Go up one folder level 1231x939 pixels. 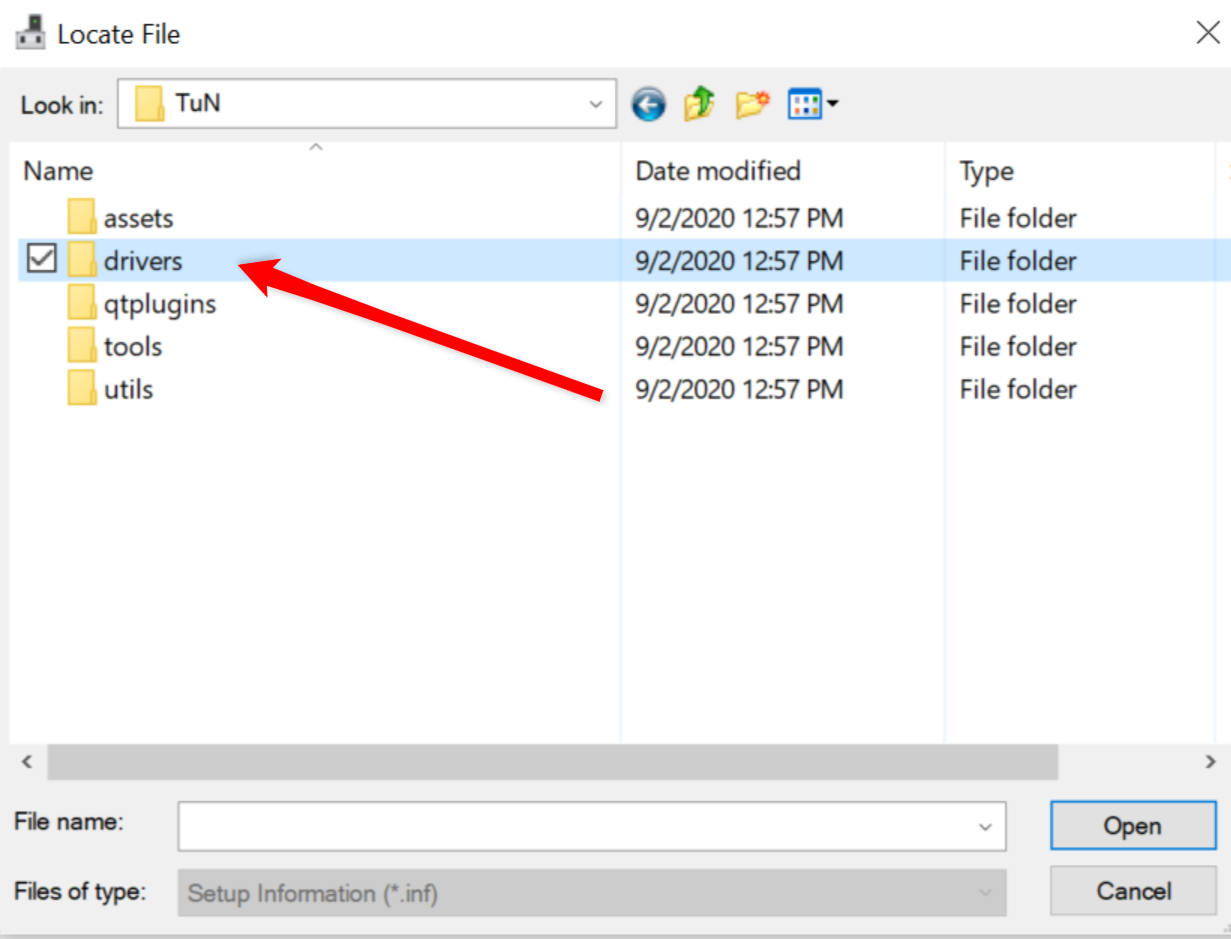click(700, 103)
